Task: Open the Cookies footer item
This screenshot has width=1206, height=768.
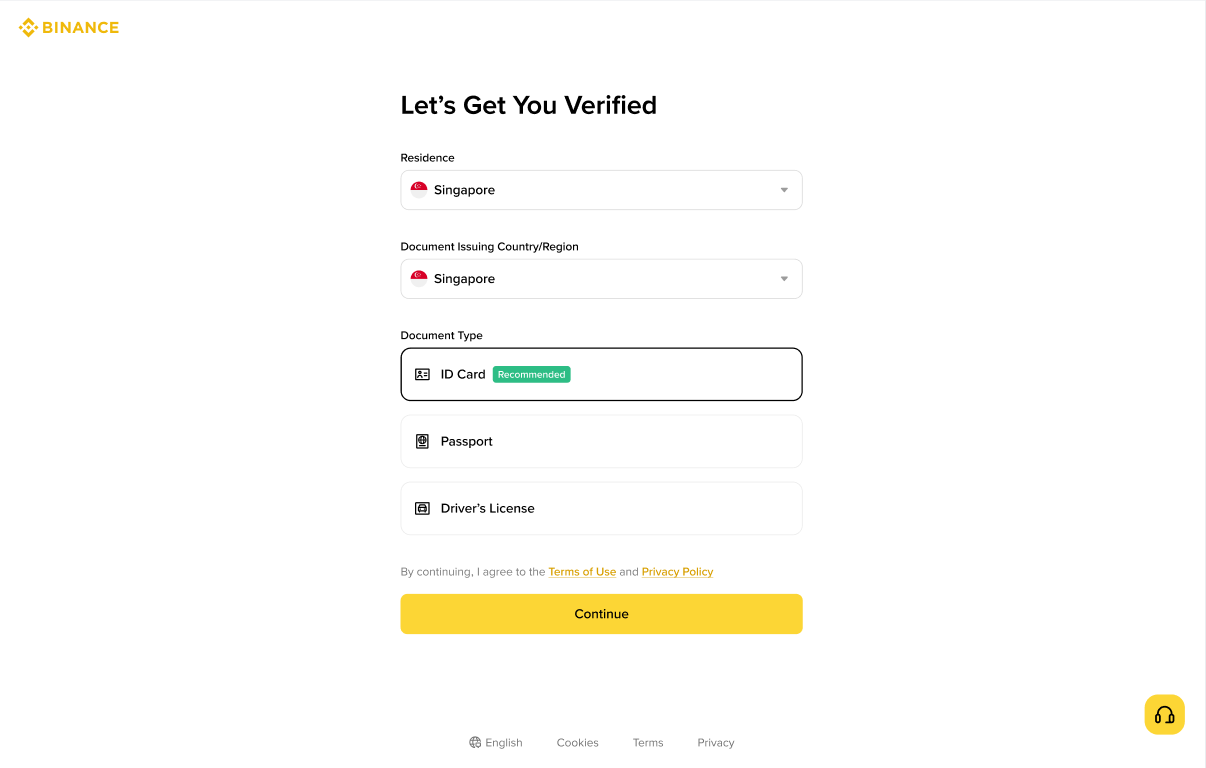Action: 577,742
